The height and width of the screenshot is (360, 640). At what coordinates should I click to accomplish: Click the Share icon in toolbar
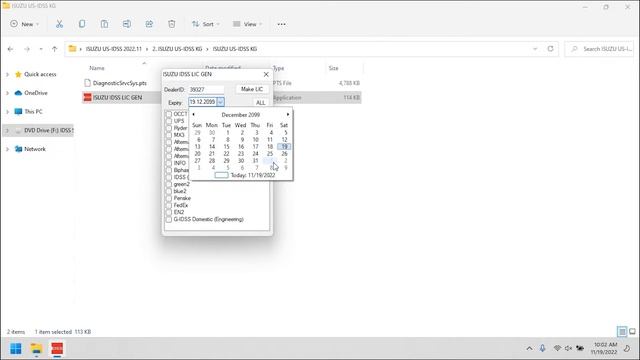pyautogui.click(x=149, y=24)
